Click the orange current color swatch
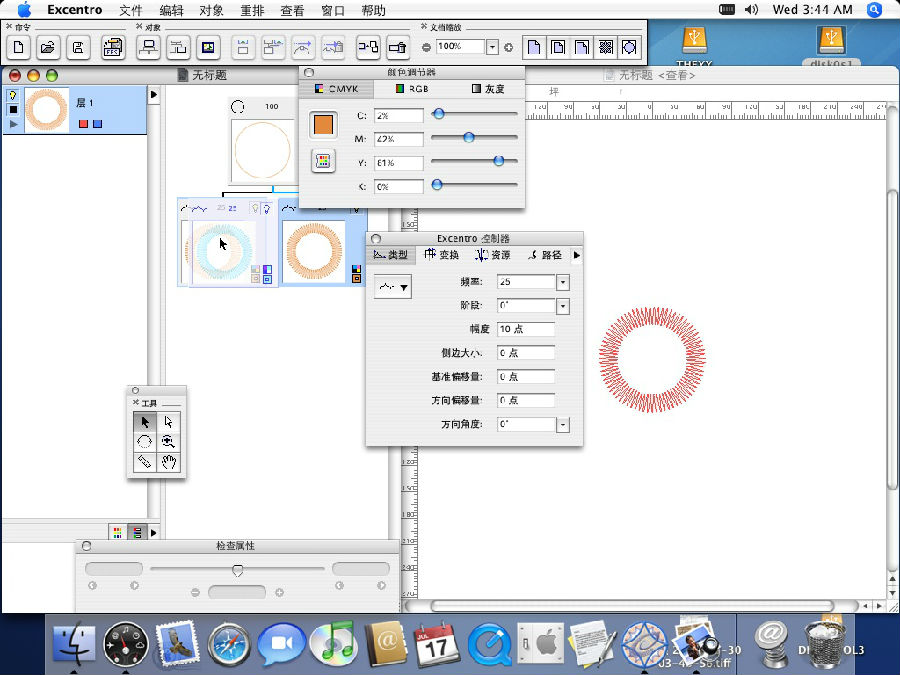Viewport: 900px width, 675px height. click(322, 125)
